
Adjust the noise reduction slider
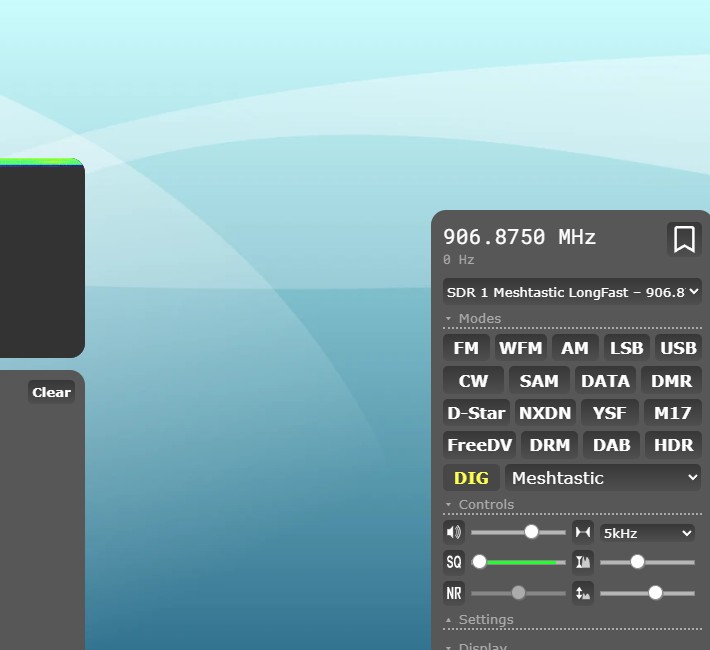point(518,593)
